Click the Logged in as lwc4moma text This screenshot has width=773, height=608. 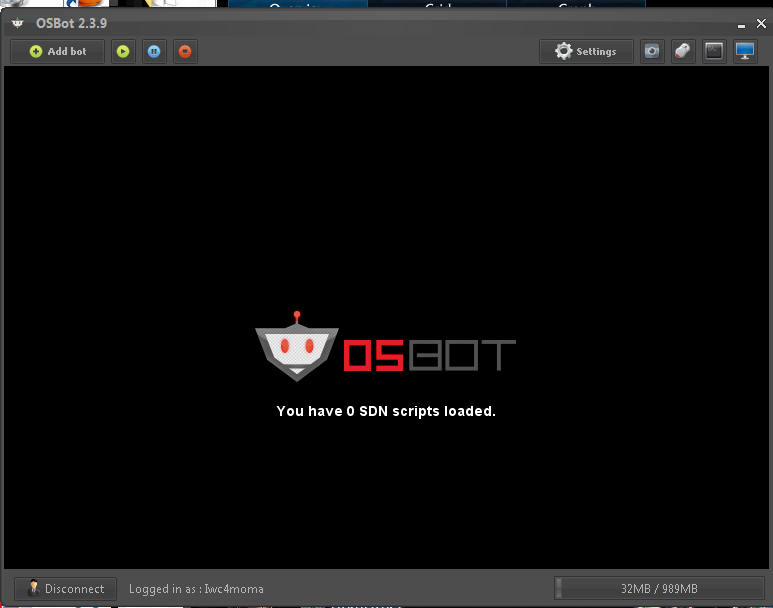pos(196,589)
